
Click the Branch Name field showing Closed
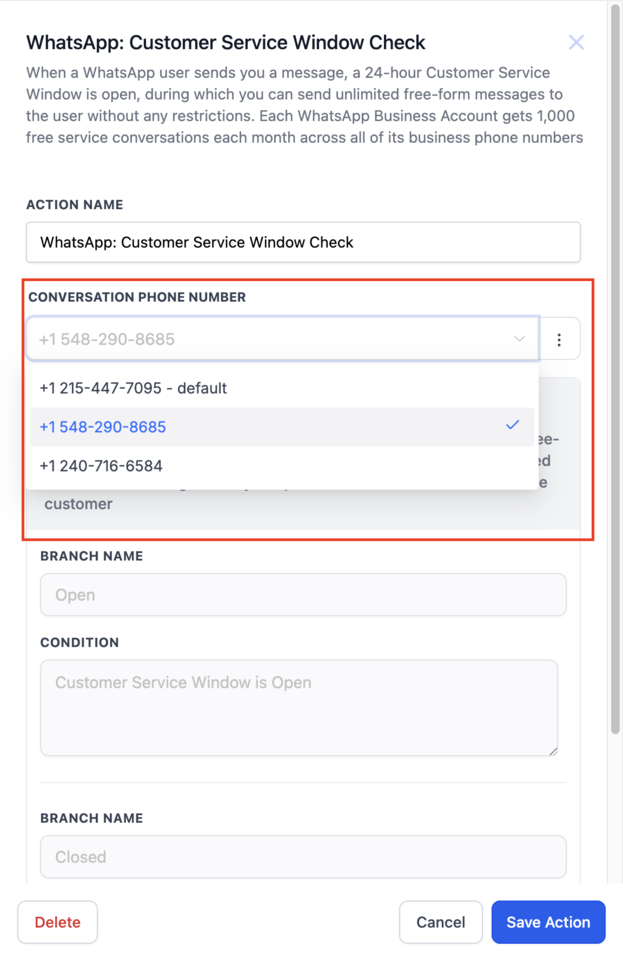tap(303, 857)
